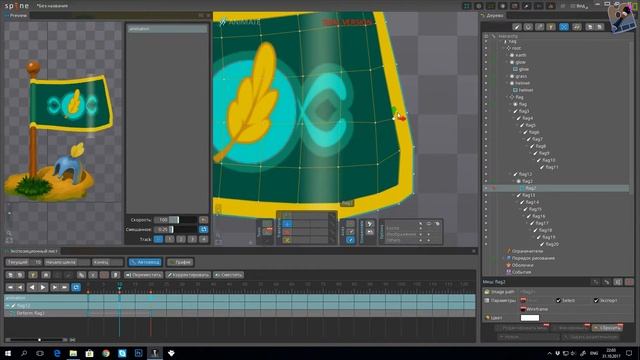Jump to the first frame of timeline
The image size is (640, 360).
(10, 287)
